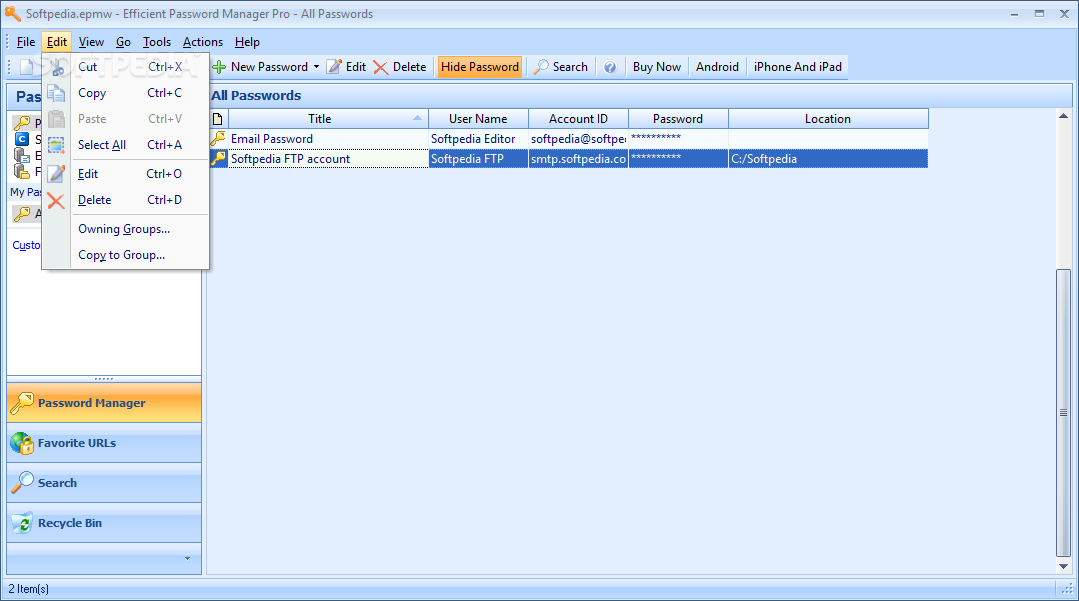1079x601 pixels.
Task: Open Owning Groups from Edit menu
Action: point(125,229)
